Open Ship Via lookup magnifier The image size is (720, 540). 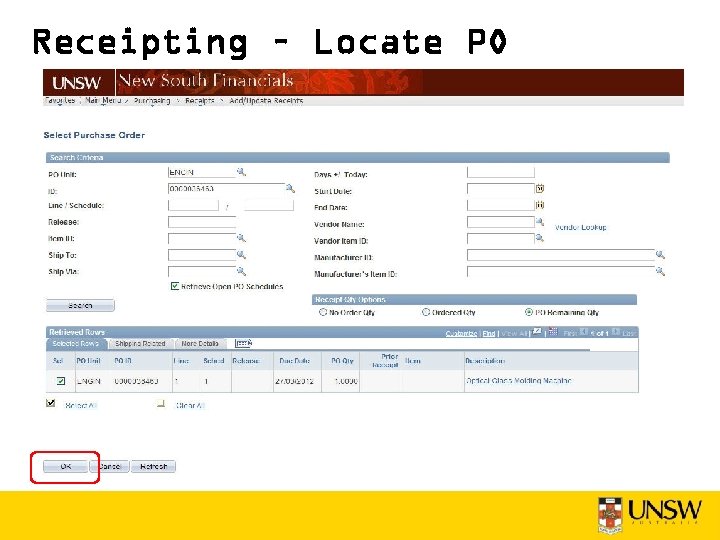[x=241, y=271]
